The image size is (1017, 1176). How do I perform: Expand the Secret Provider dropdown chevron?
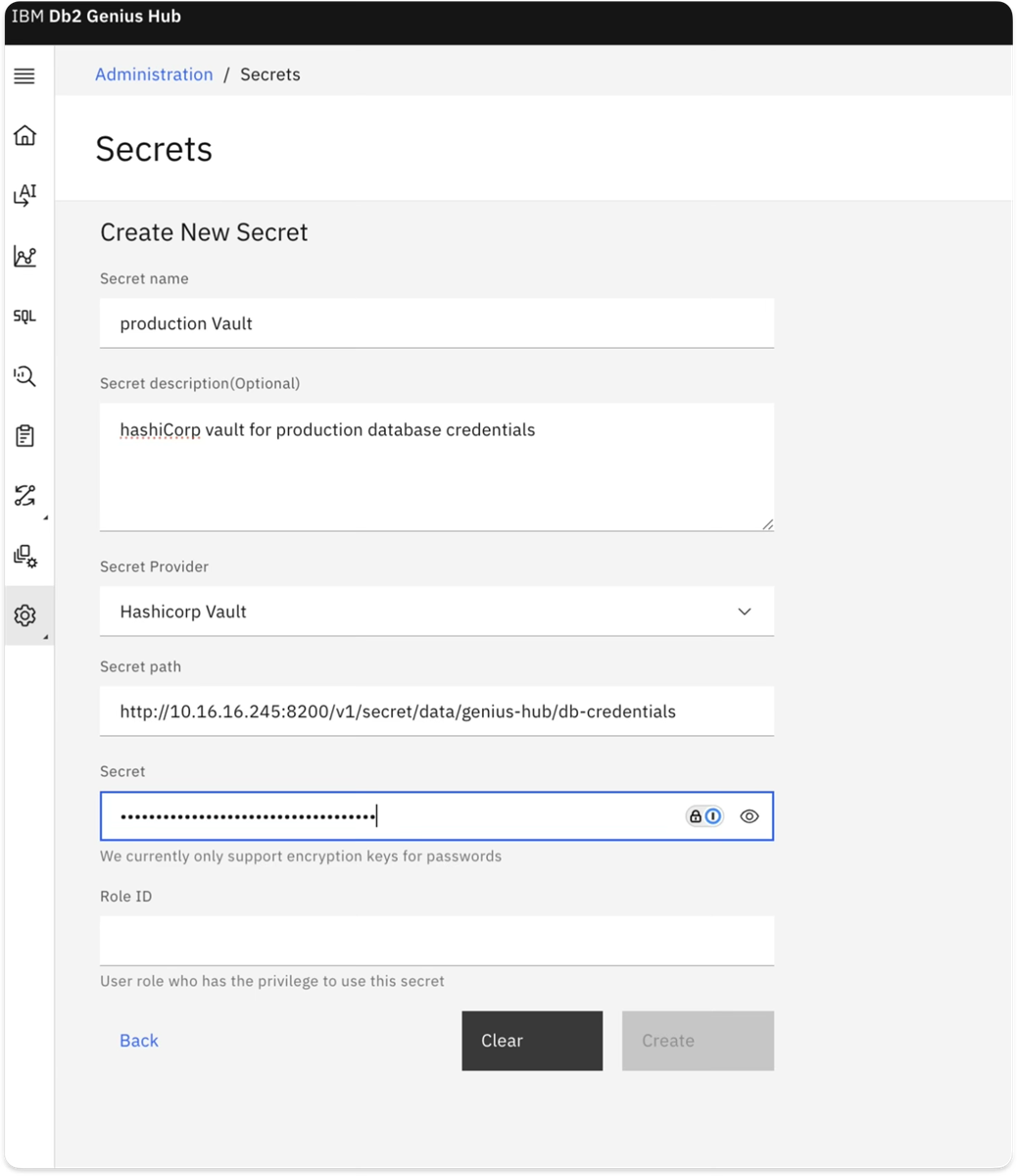point(745,612)
